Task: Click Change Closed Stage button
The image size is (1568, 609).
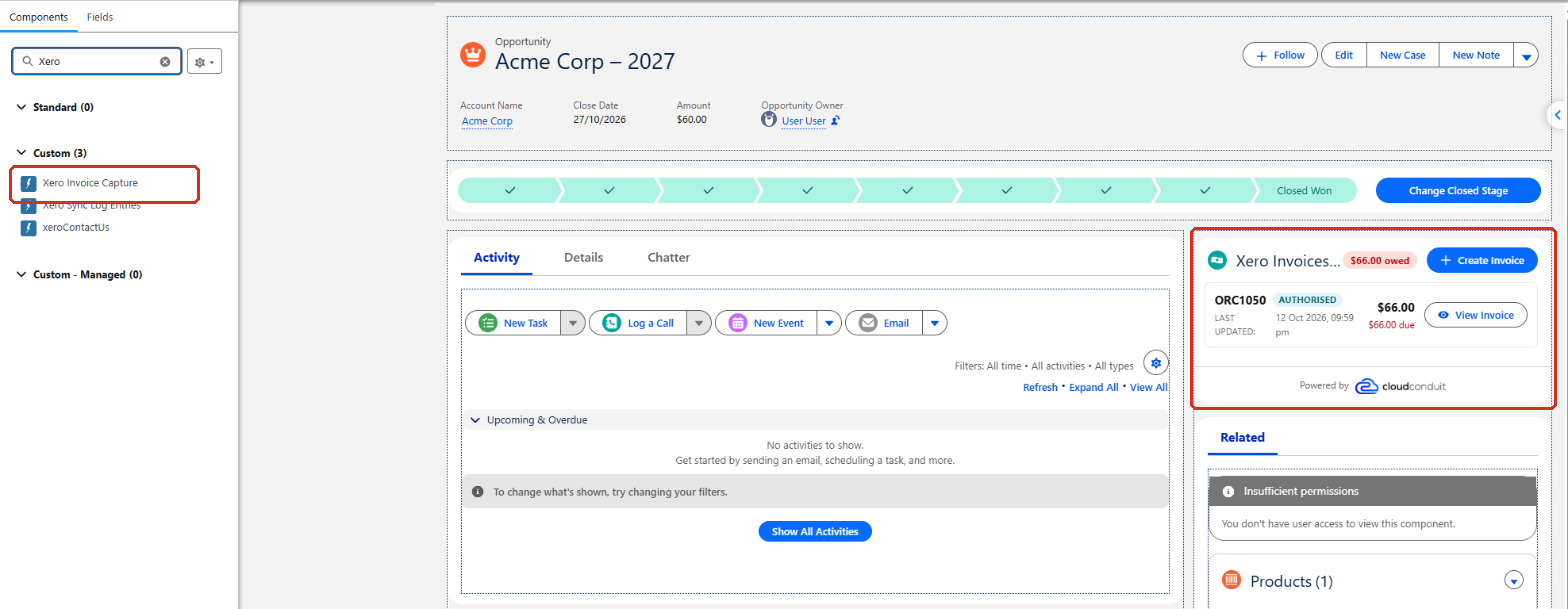Action: (1458, 190)
